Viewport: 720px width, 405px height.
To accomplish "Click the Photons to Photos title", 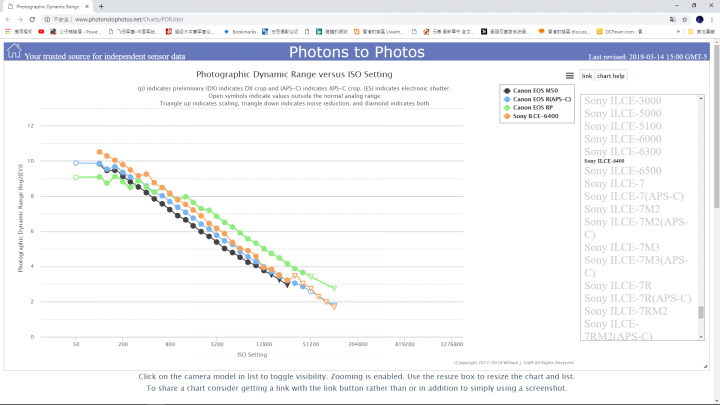I will pyautogui.click(x=357, y=52).
